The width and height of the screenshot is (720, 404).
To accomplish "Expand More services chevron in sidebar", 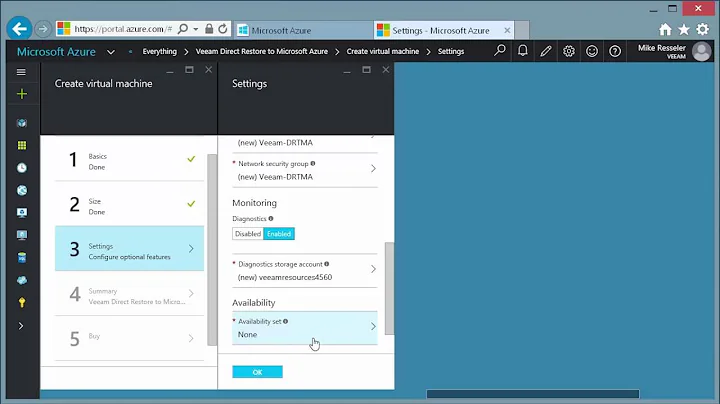I will pyautogui.click(x=21, y=326).
